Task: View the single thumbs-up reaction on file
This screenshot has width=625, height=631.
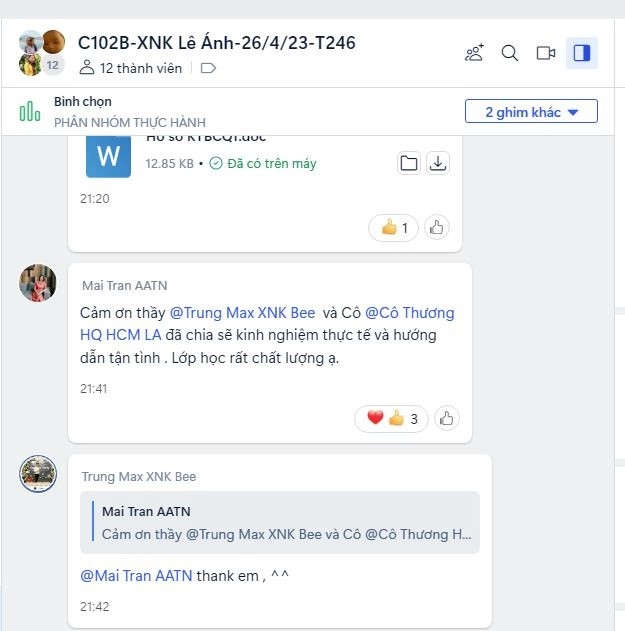Action: click(393, 228)
